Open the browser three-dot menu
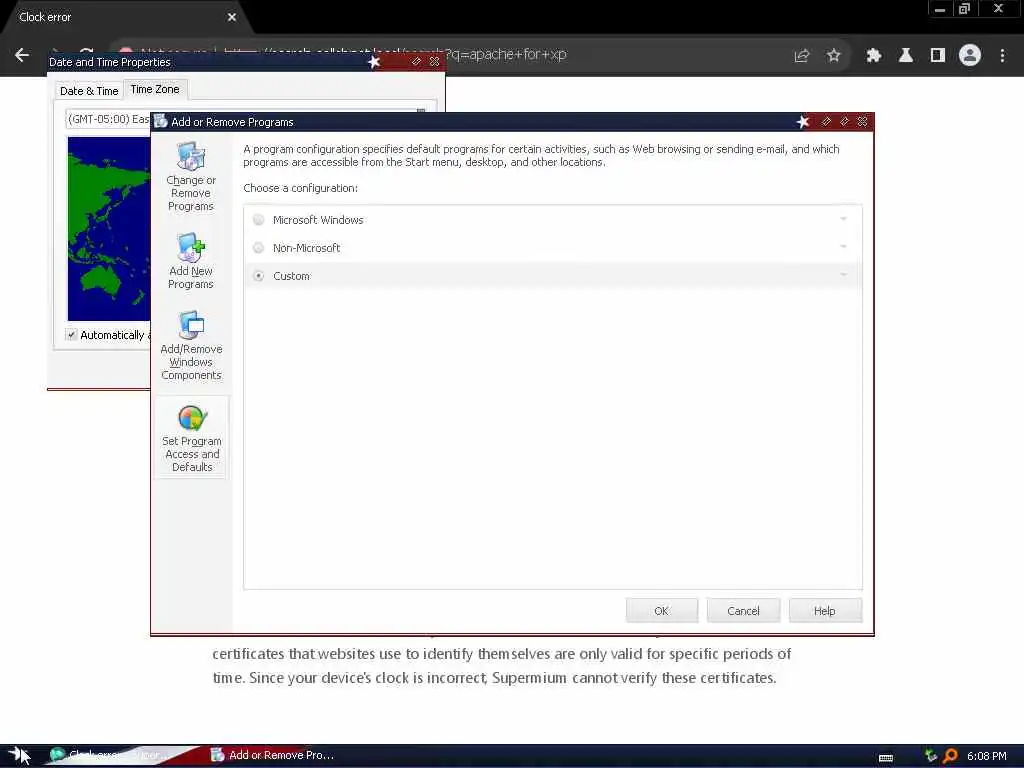Image resolution: width=1024 pixels, height=768 pixels. click(x=1002, y=56)
